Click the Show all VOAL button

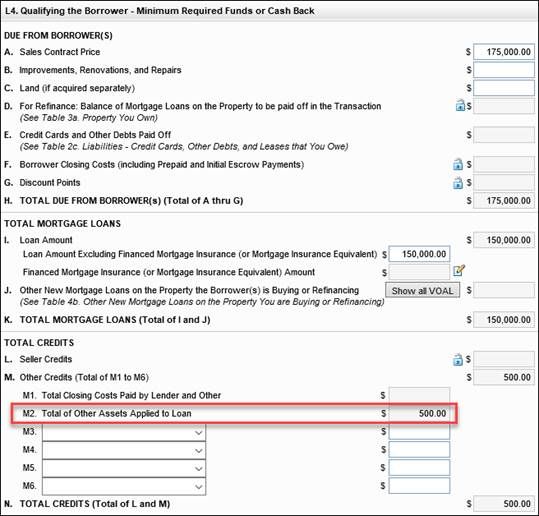coord(422,290)
